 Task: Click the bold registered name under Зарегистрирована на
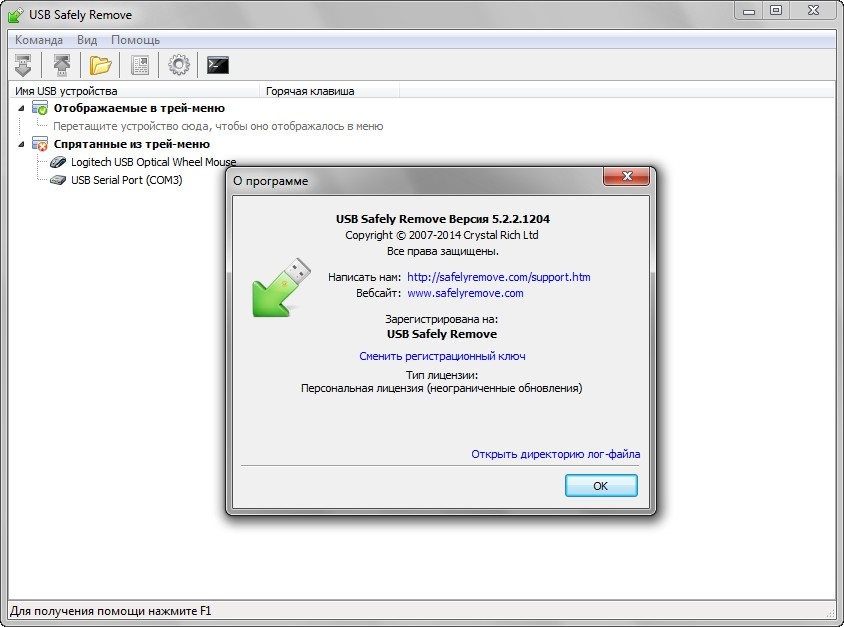pyautogui.click(x=442, y=334)
